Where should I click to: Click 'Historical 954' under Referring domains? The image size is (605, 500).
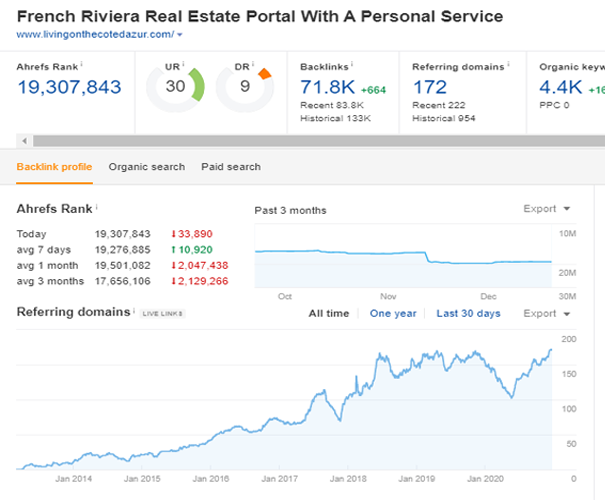[x=444, y=118]
